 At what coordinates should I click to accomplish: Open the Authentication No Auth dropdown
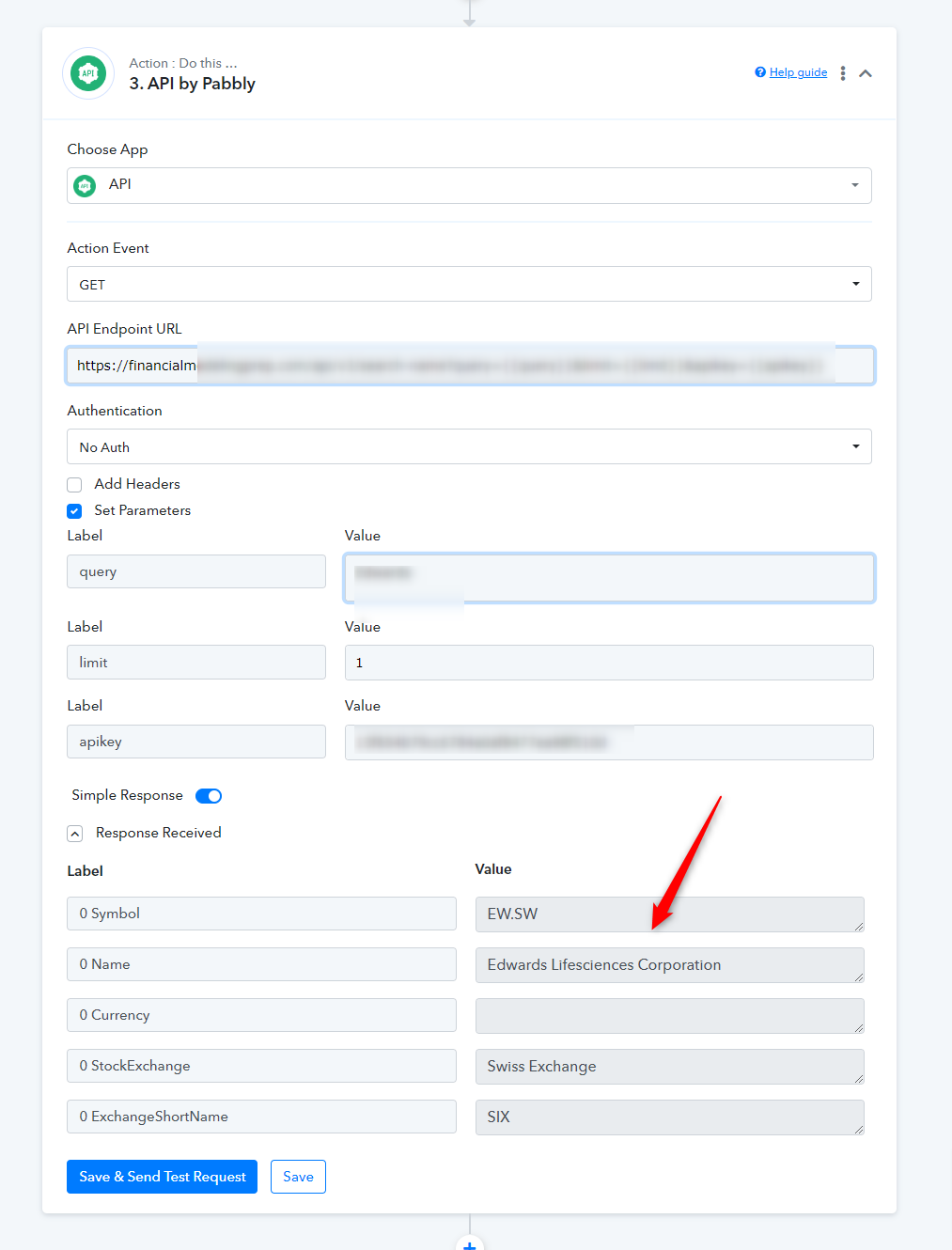469,446
